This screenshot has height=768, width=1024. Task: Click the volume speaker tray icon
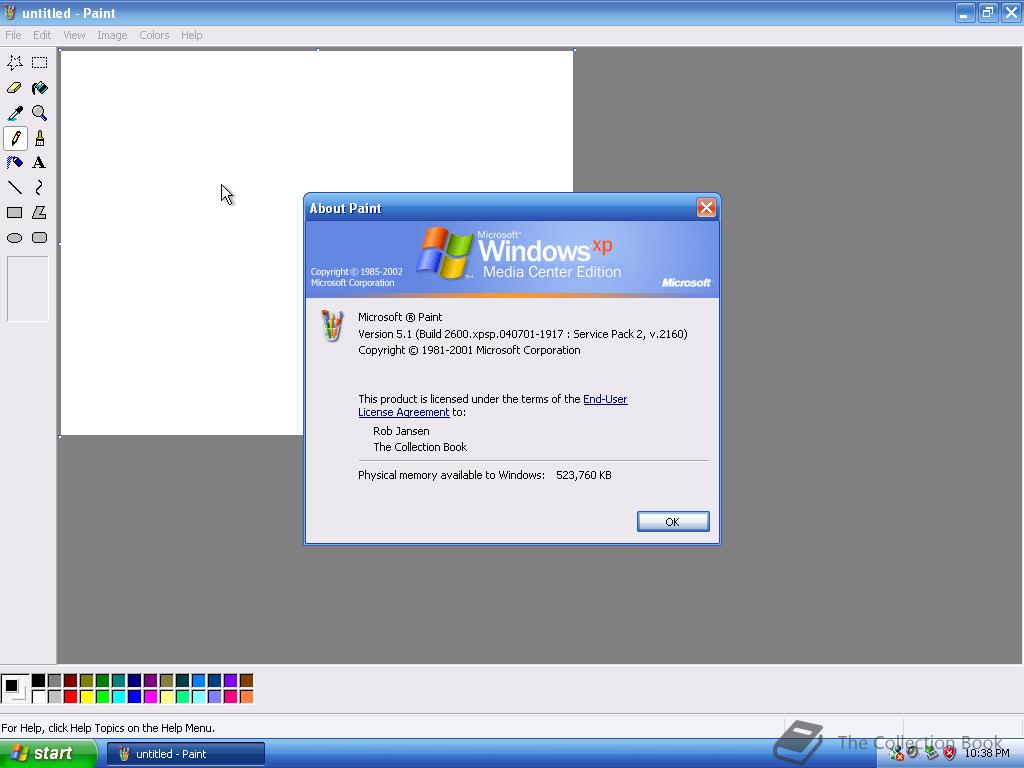pyautogui.click(x=913, y=752)
